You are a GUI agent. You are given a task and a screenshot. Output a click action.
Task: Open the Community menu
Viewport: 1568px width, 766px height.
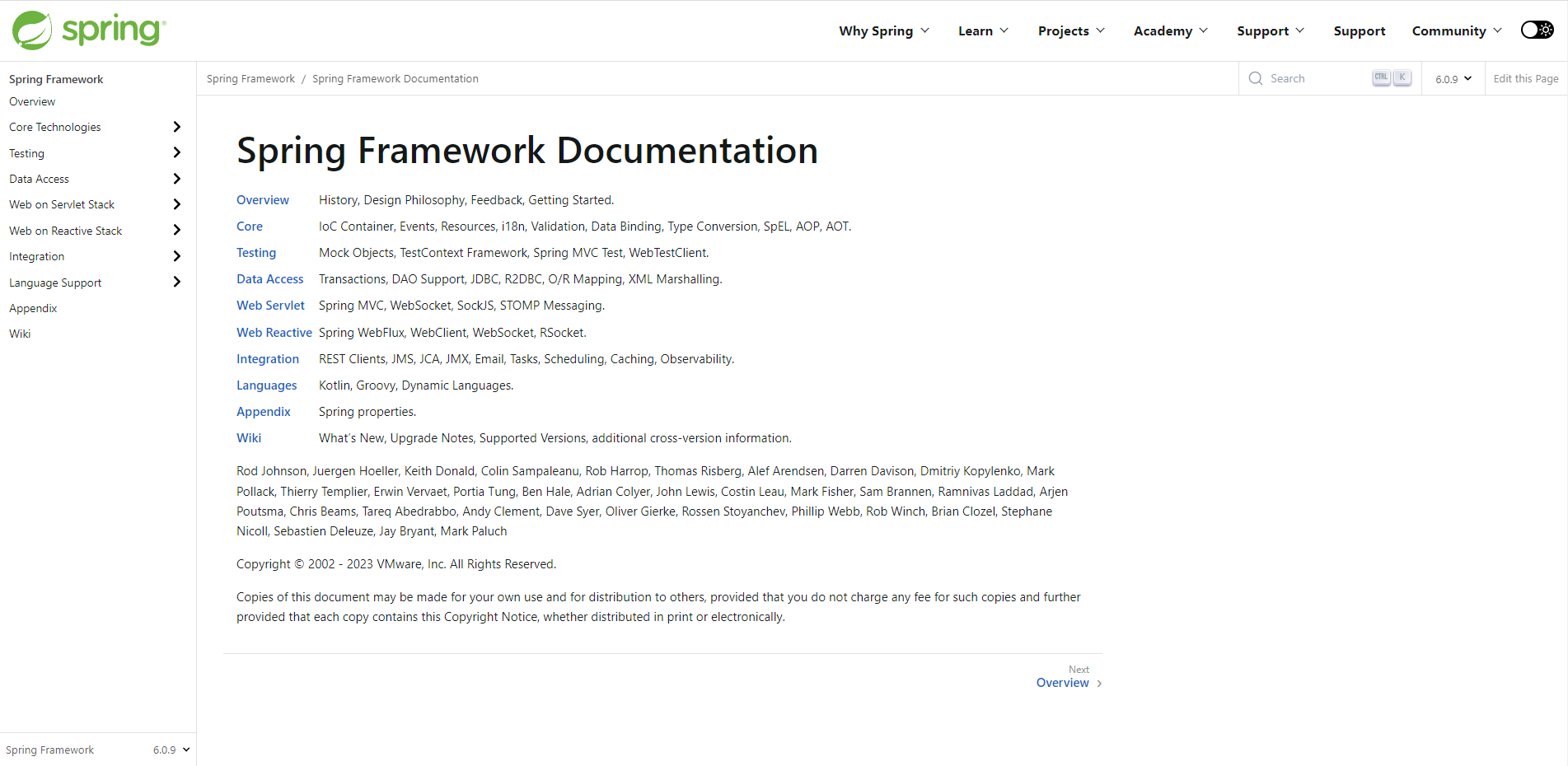click(1457, 30)
